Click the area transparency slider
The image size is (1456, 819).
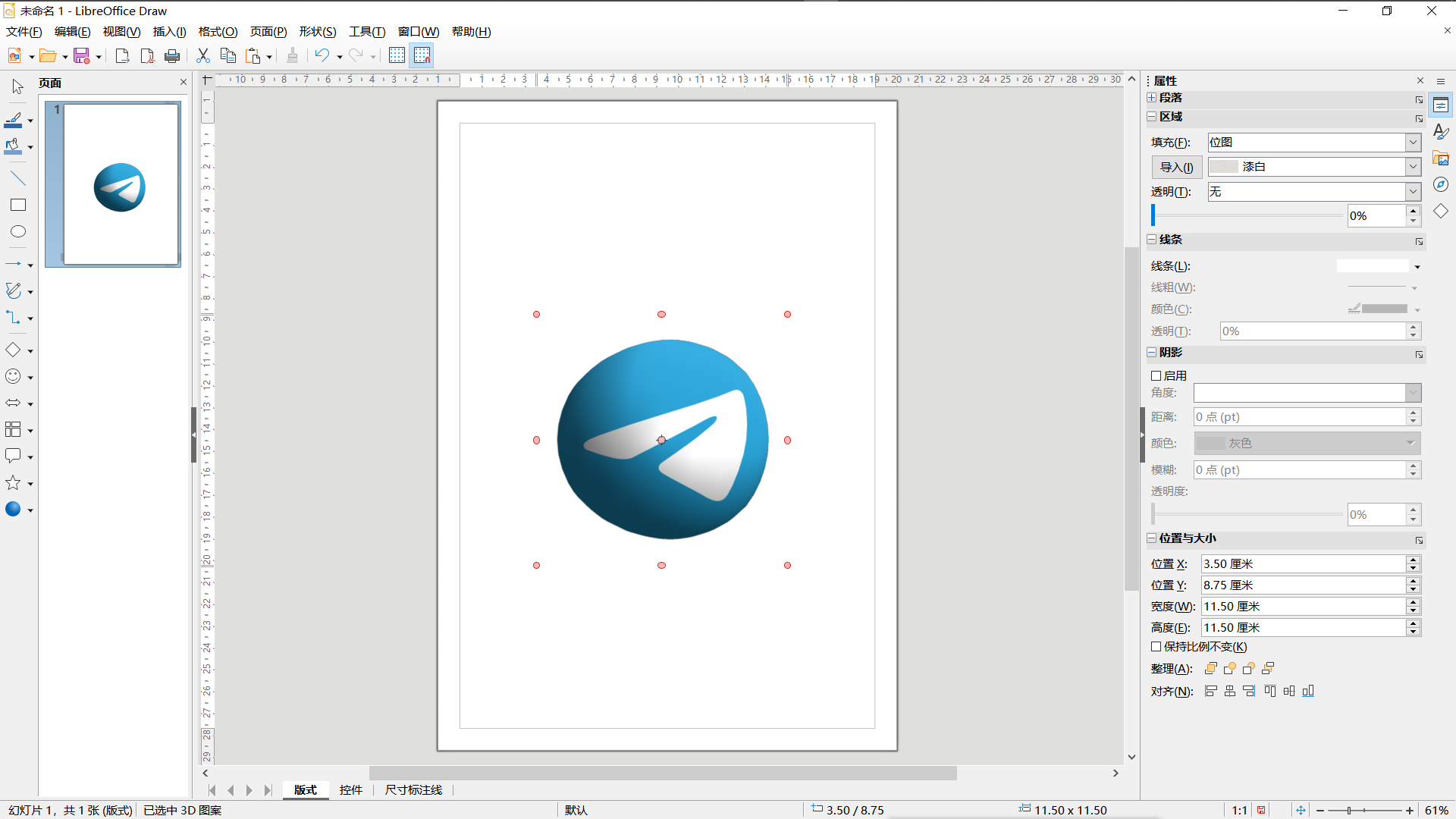point(1247,215)
